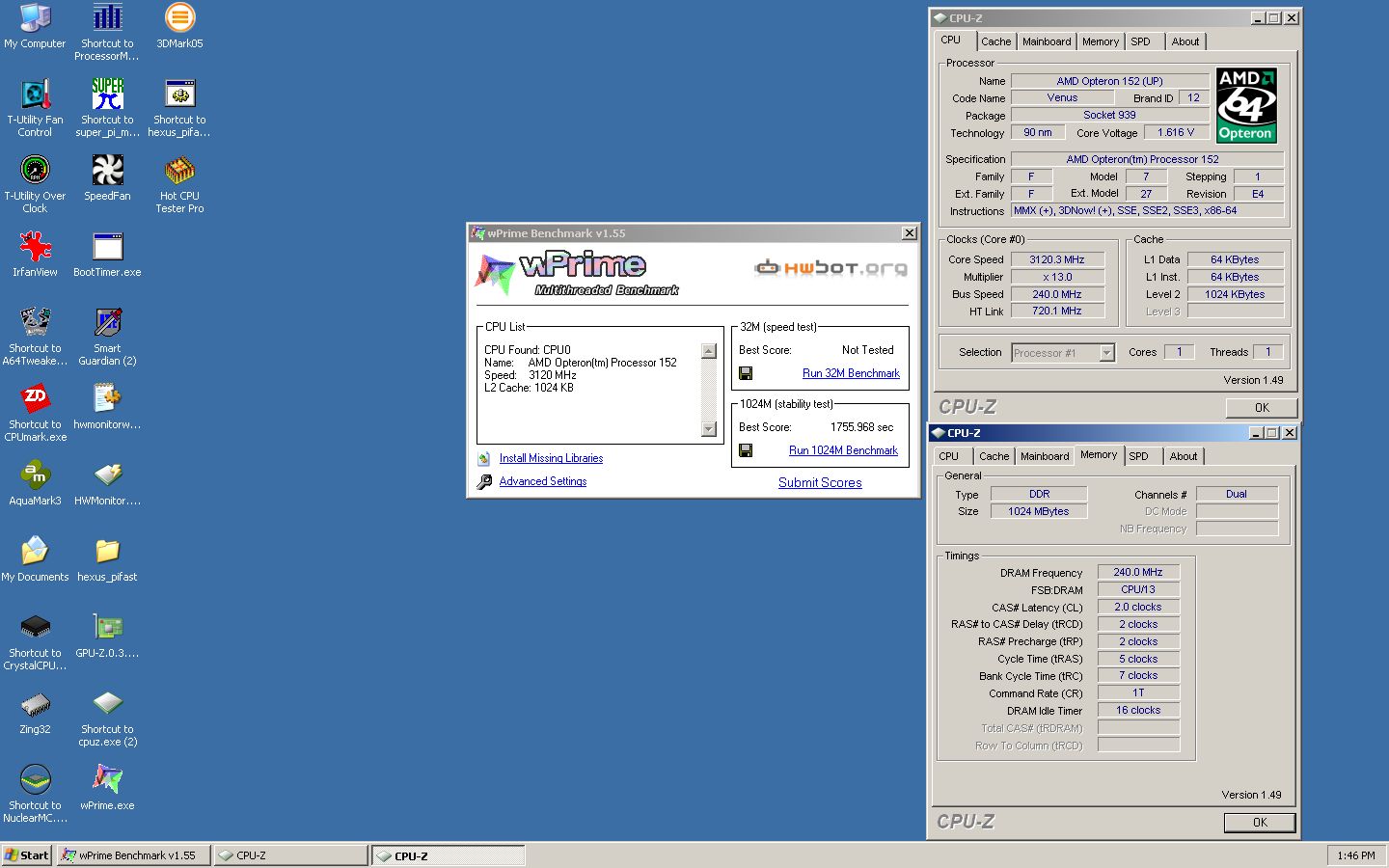This screenshot has width=1389, height=868.
Task: Open the super_pi_m shortcut icon
Action: (x=107, y=94)
